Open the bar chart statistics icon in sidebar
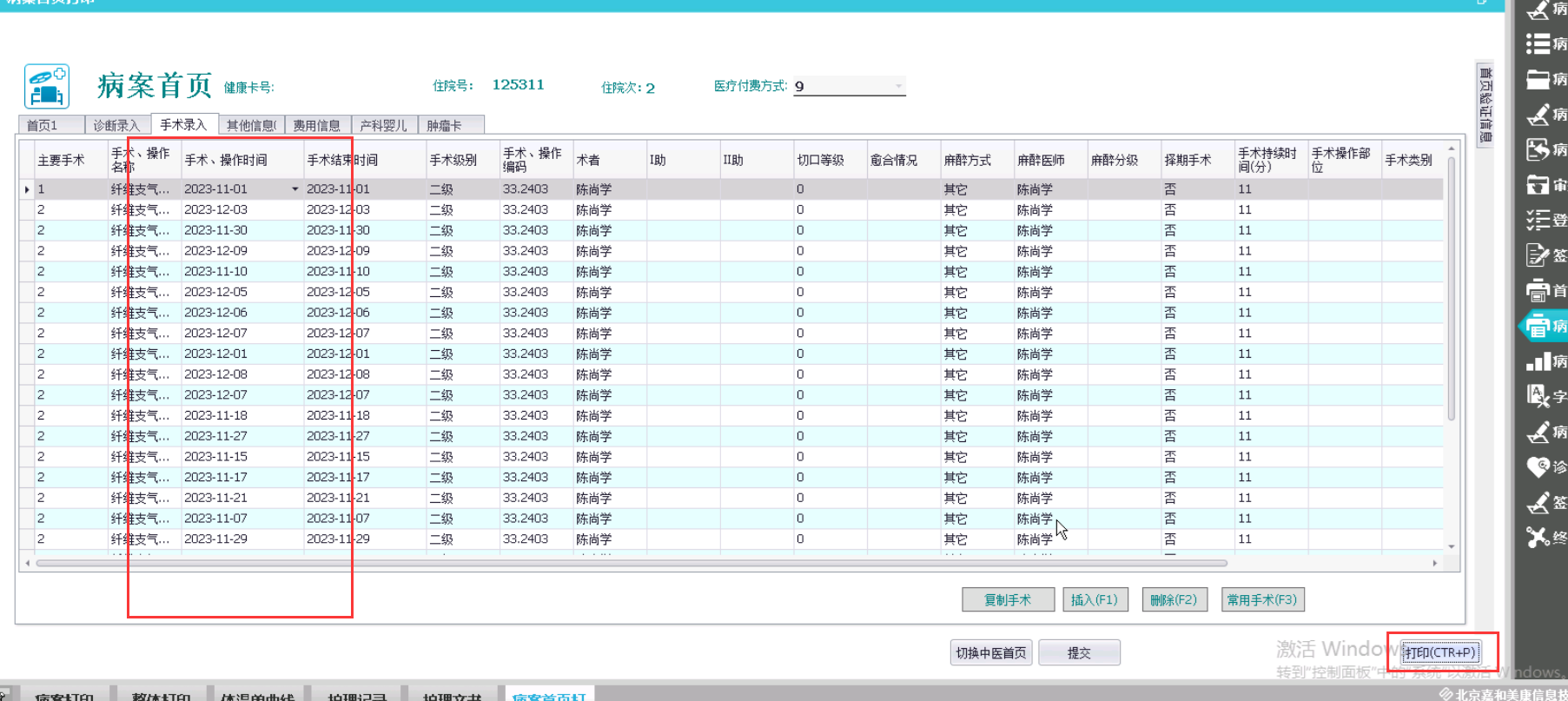The width and height of the screenshot is (1568, 701). [1538, 361]
